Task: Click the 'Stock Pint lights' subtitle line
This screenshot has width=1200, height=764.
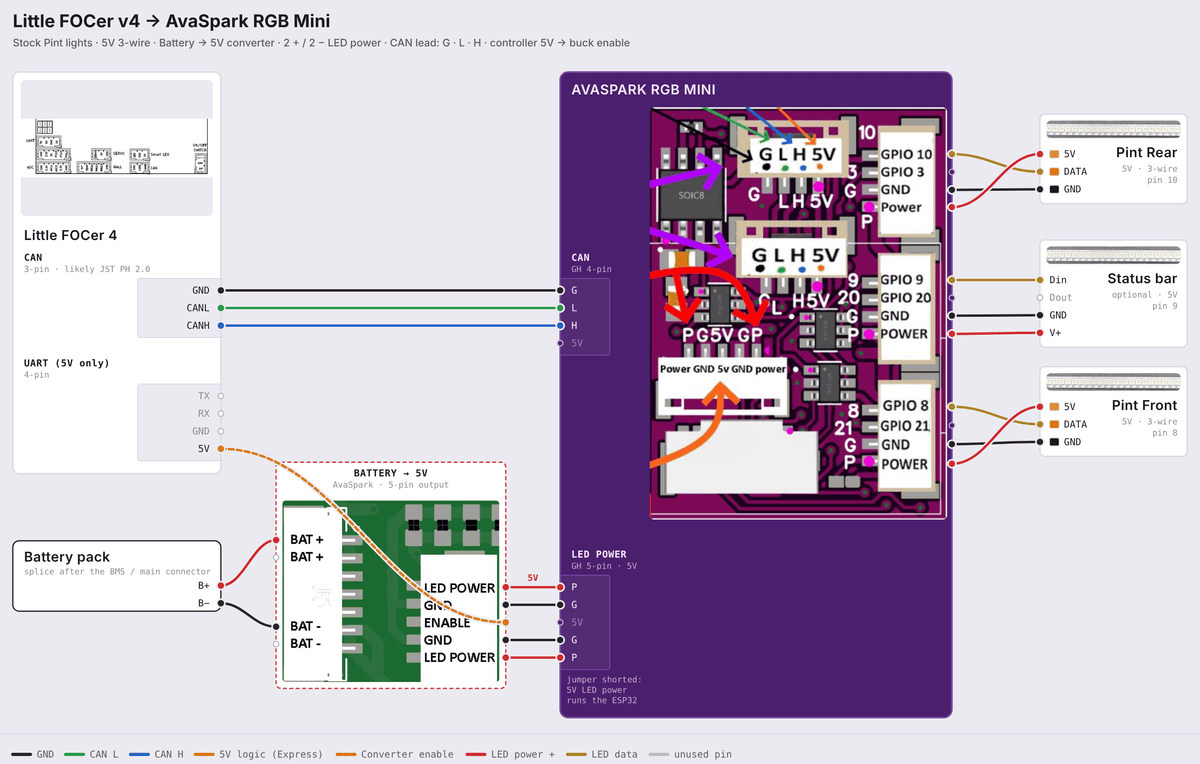Action: (321, 43)
